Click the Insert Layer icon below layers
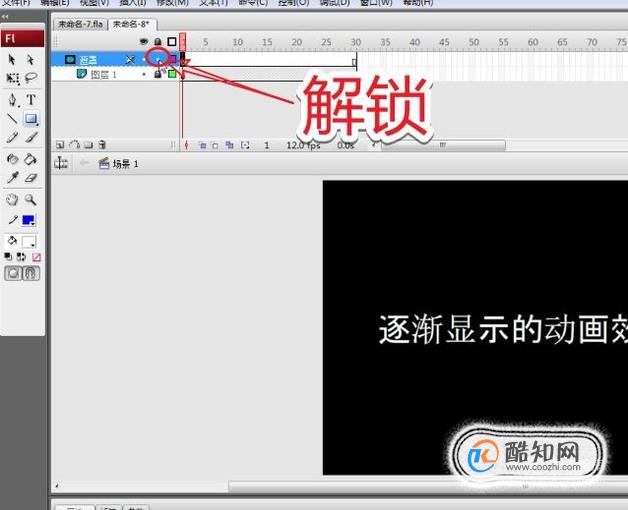 click(60, 145)
